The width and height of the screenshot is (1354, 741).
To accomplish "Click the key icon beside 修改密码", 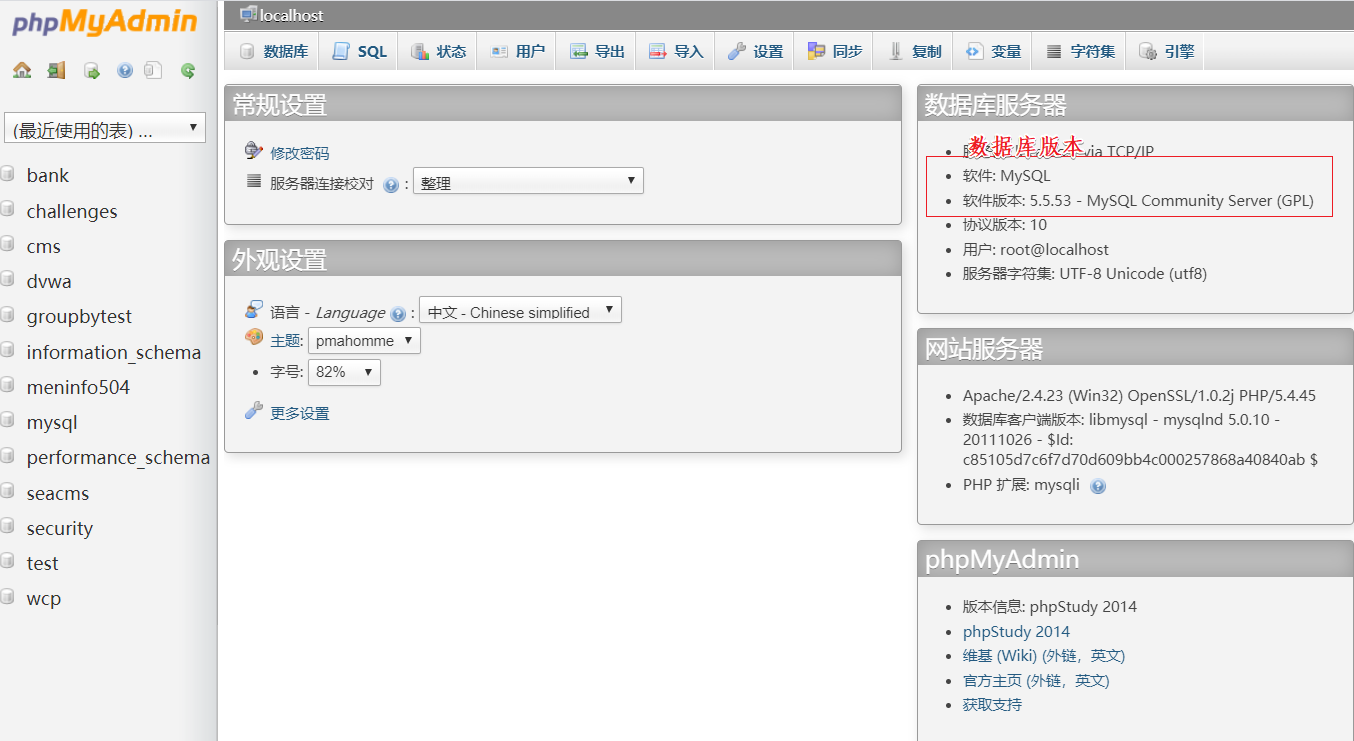I will tap(254, 152).
